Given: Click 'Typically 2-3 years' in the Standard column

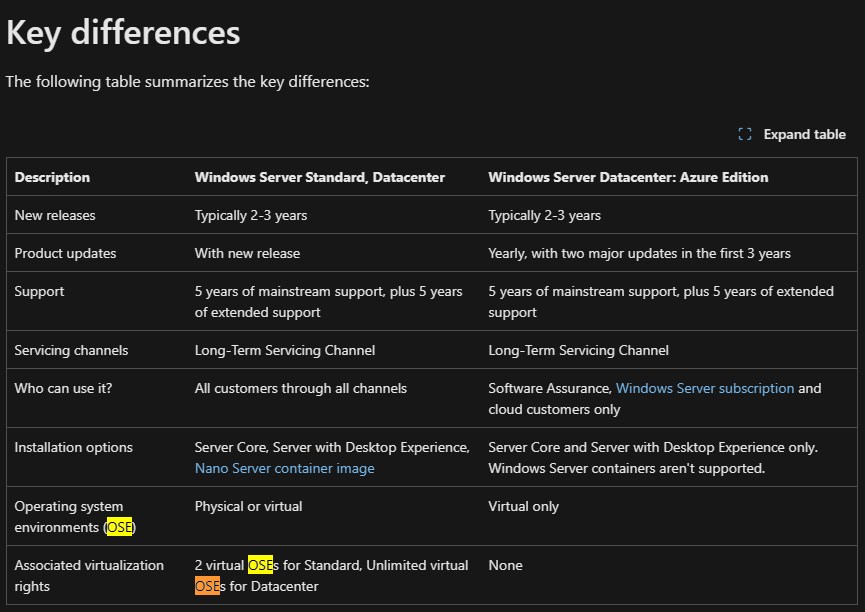Looking at the screenshot, I should coord(250,215).
